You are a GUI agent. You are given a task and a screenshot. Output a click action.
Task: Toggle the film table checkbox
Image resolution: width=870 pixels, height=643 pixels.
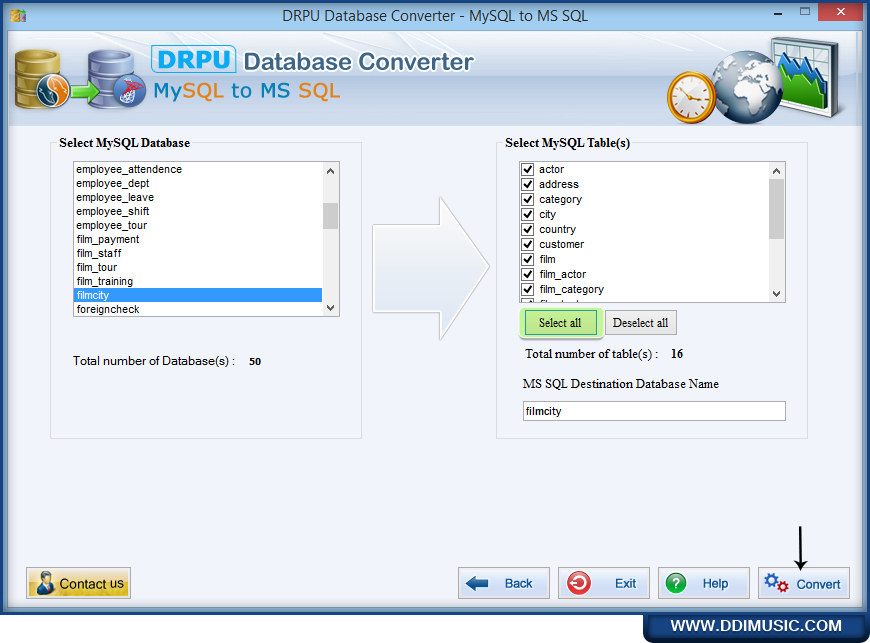tap(528, 259)
